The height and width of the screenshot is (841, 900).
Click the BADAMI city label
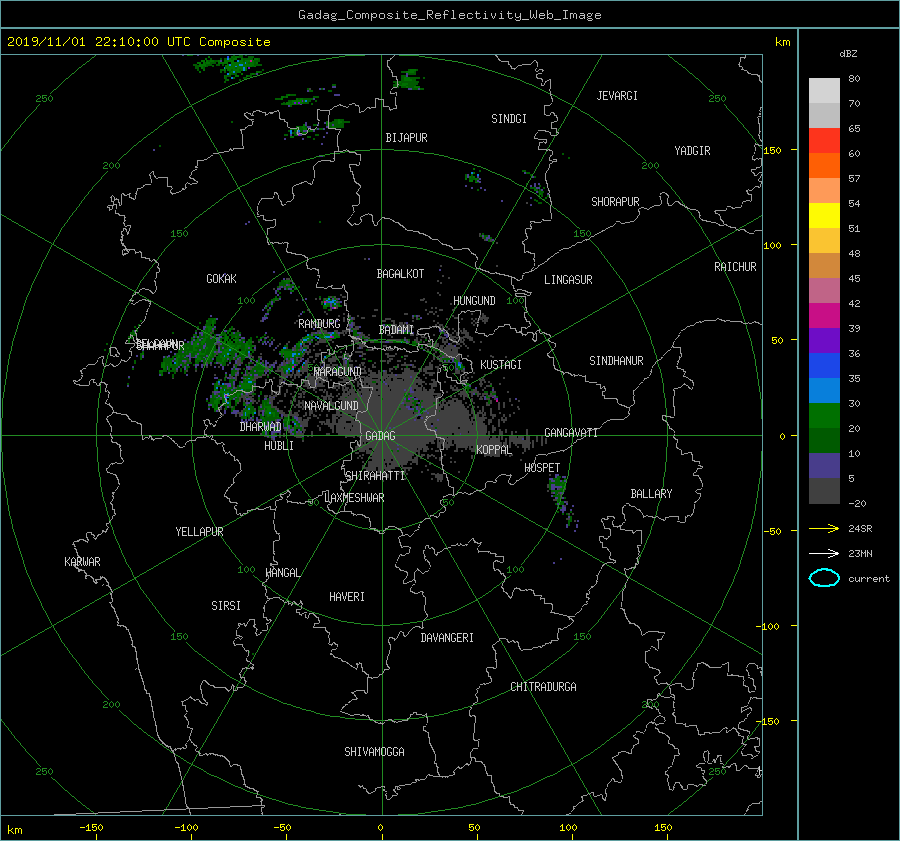coord(396,330)
